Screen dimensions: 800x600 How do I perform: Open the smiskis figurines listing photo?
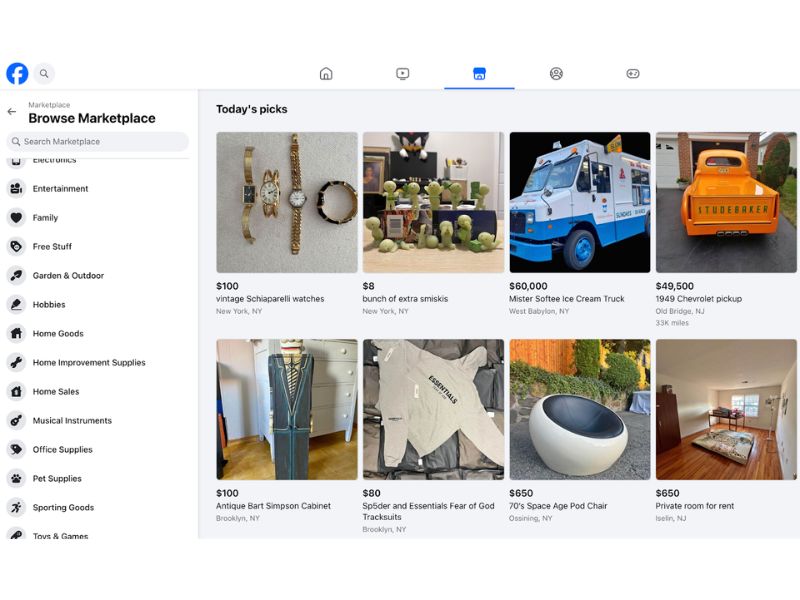click(433, 202)
